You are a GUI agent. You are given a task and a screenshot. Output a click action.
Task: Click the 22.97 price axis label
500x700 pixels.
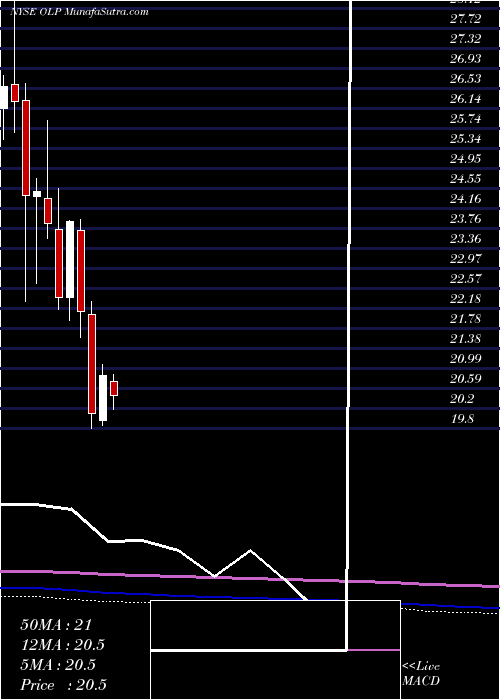[x=466, y=259]
